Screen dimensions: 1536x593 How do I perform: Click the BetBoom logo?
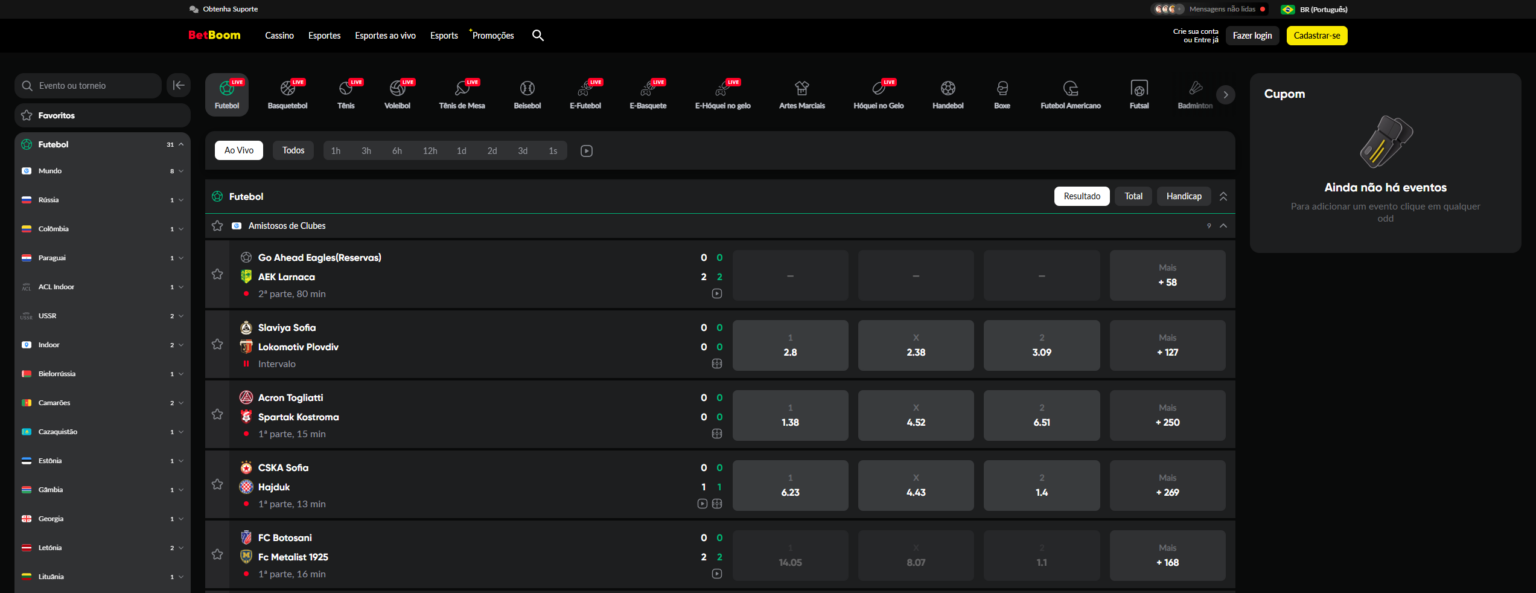click(x=214, y=35)
